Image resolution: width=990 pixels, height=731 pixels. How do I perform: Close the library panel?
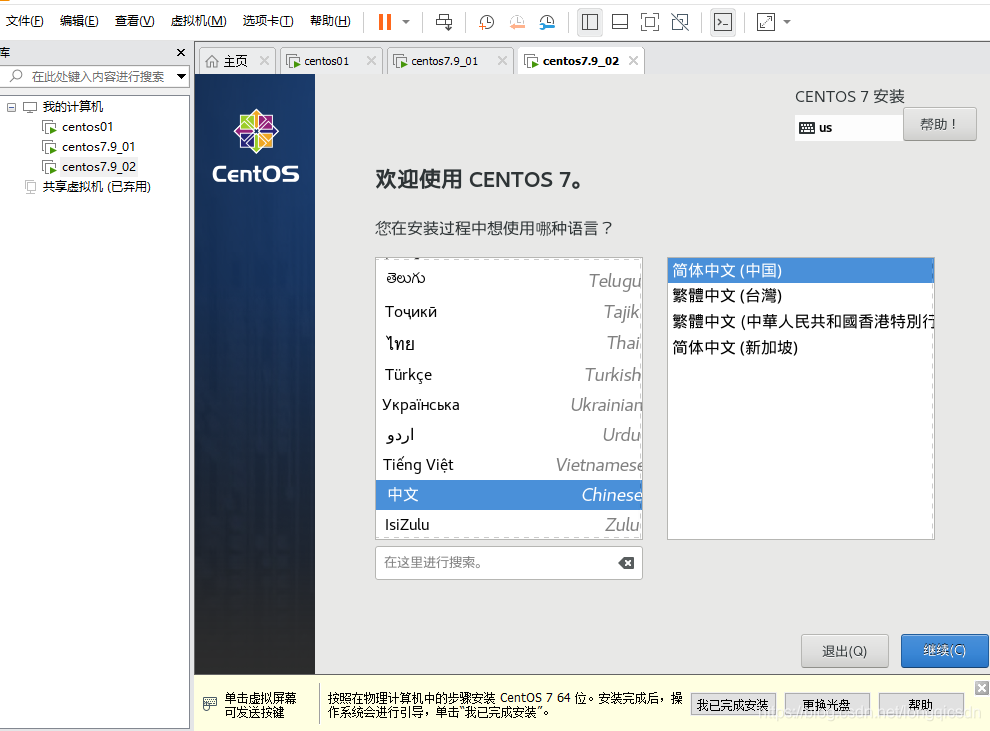click(181, 52)
